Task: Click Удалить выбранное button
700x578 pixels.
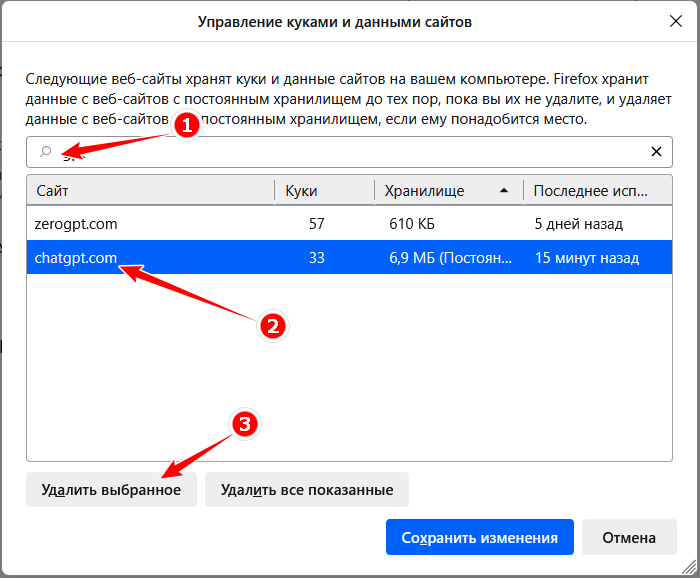Action: [111, 490]
